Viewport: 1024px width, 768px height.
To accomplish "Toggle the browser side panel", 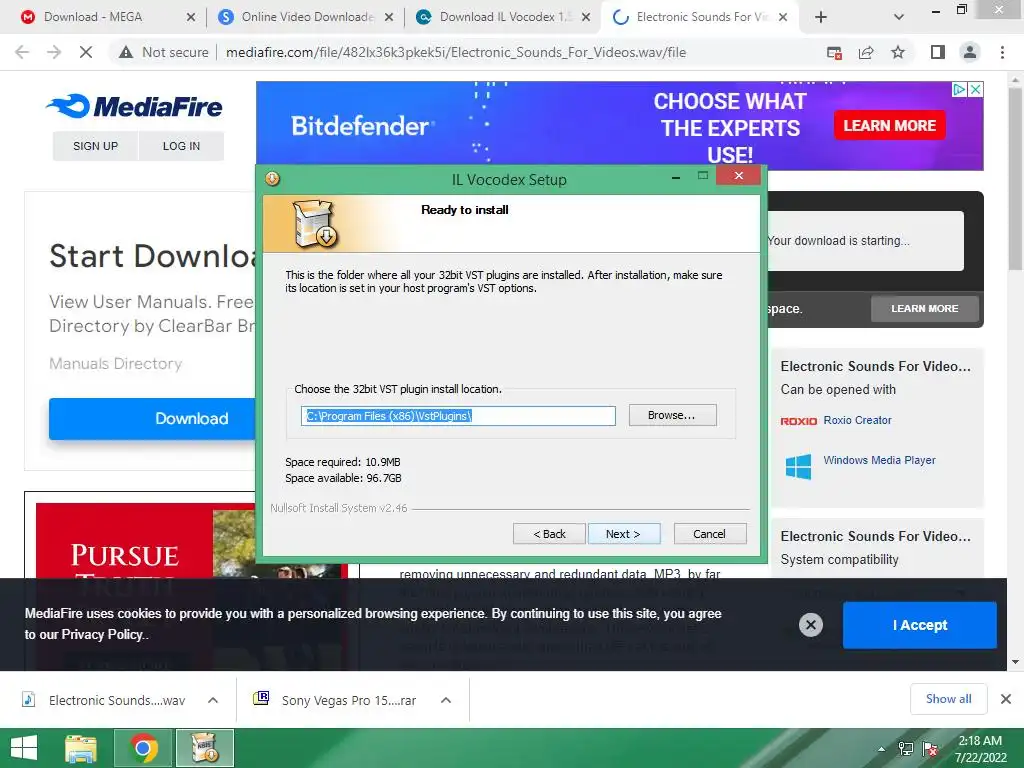I will point(938,52).
